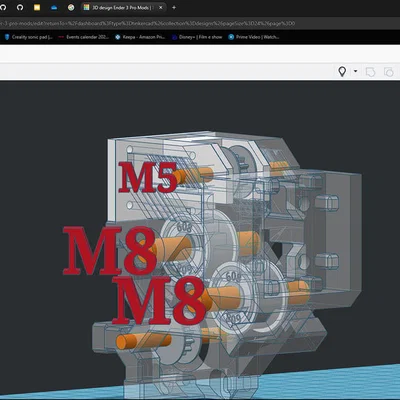Select the red M5 text shape
This screenshot has height=400, width=400.
(x=148, y=177)
